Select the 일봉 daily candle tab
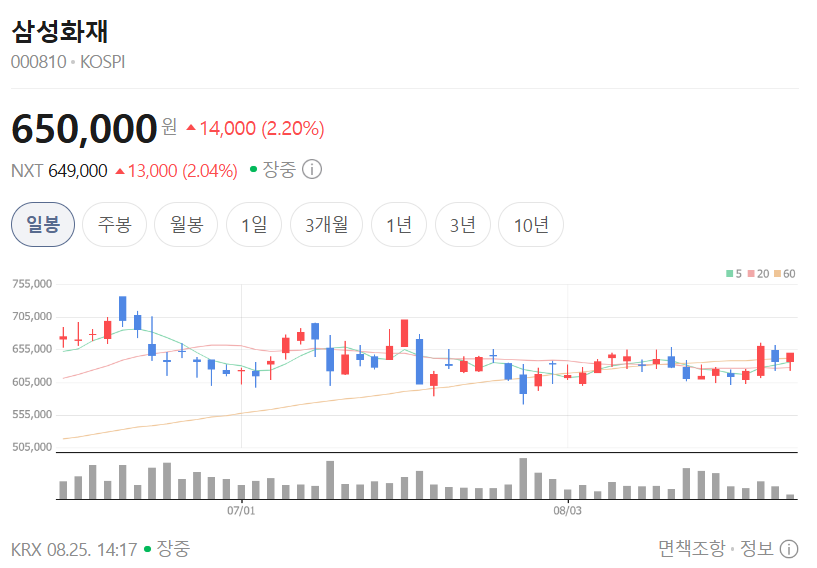The image size is (817, 568). 43,225
